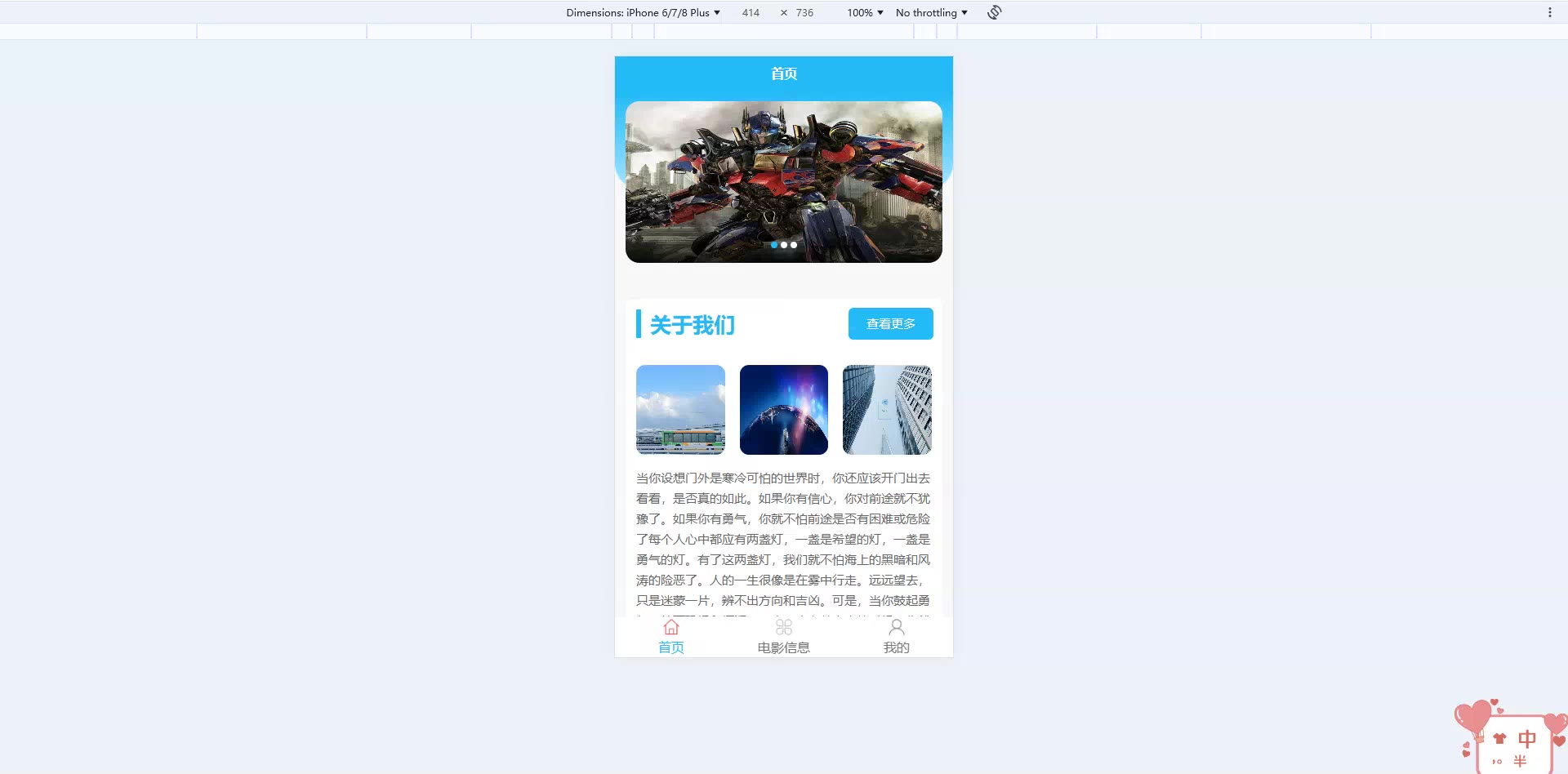Image resolution: width=1568 pixels, height=774 pixels.
Task: Click the IME 半 width indicator
Action: click(1520, 761)
